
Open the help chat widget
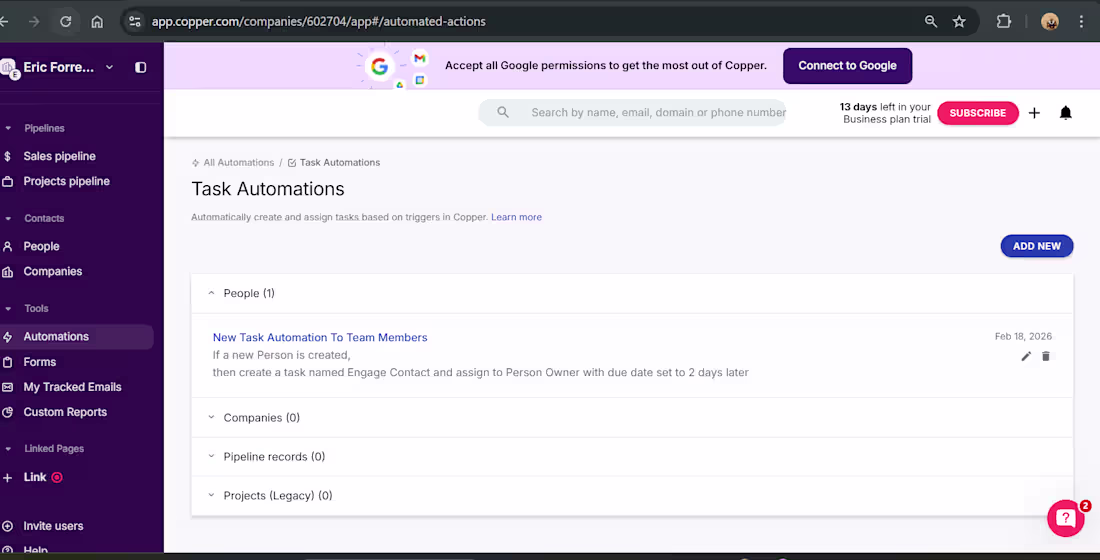pos(1066,518)
